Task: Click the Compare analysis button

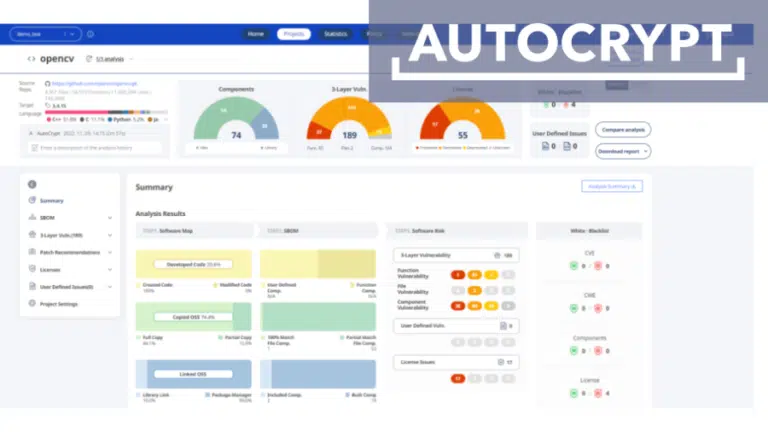Action: (x=622, y=129)
